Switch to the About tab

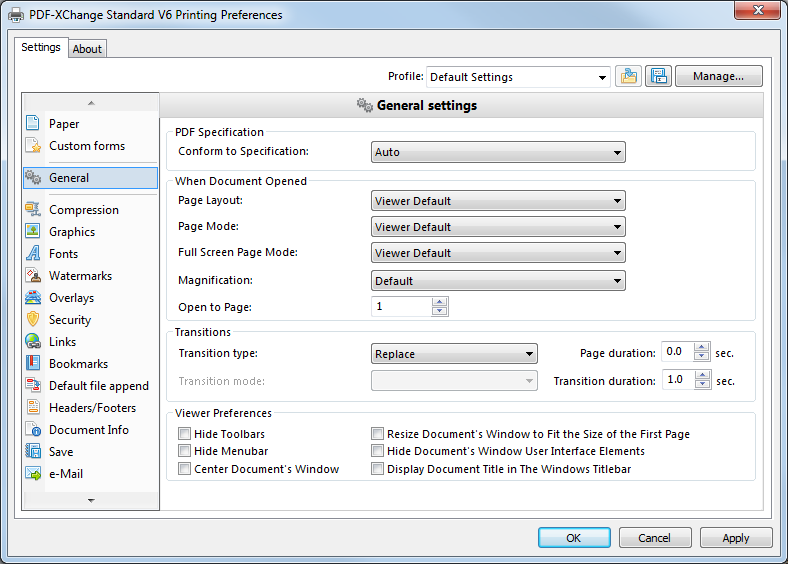click(87, 49)
